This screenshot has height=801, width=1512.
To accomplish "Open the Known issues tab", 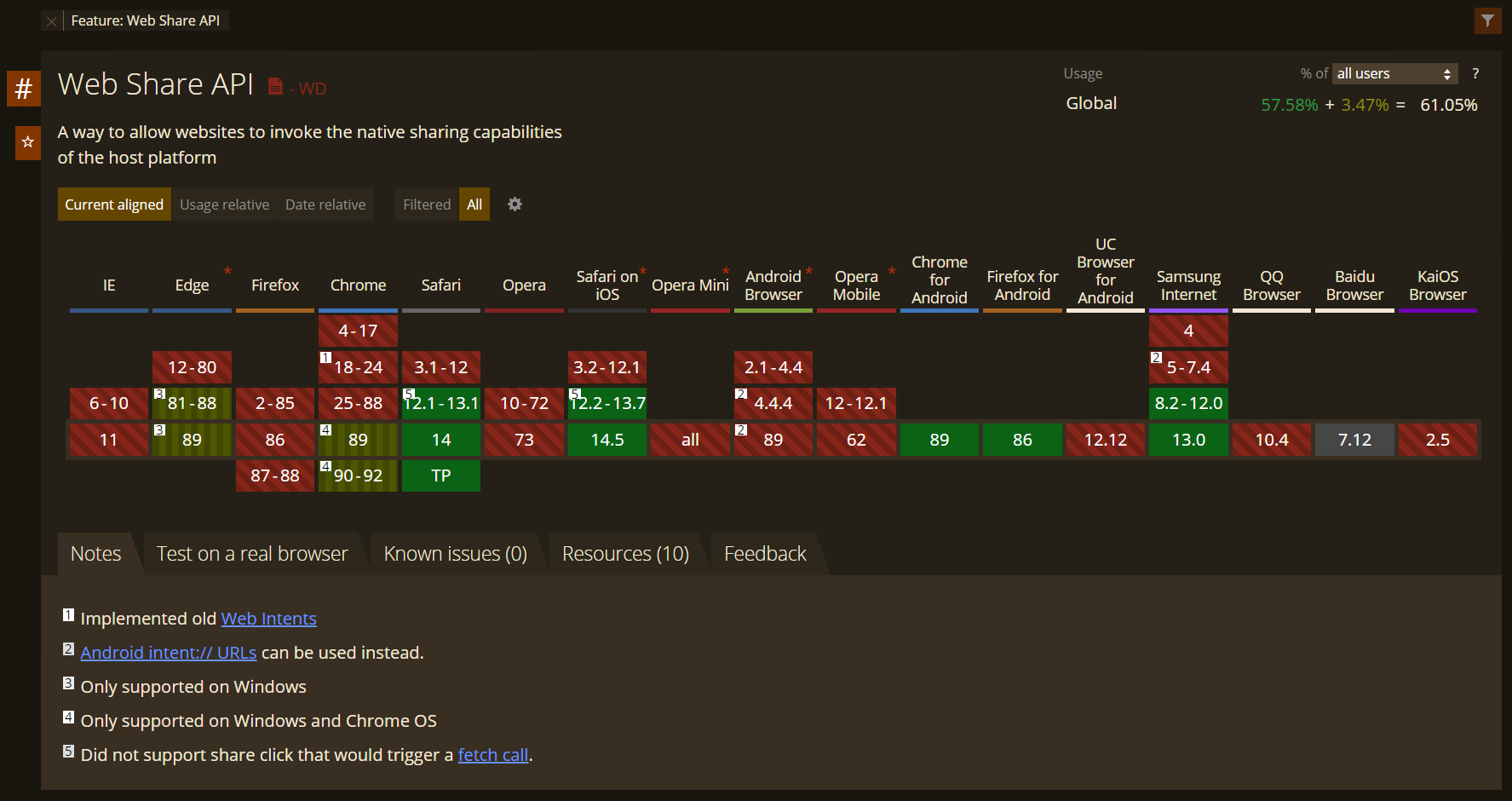I will (x=455, y=553).
